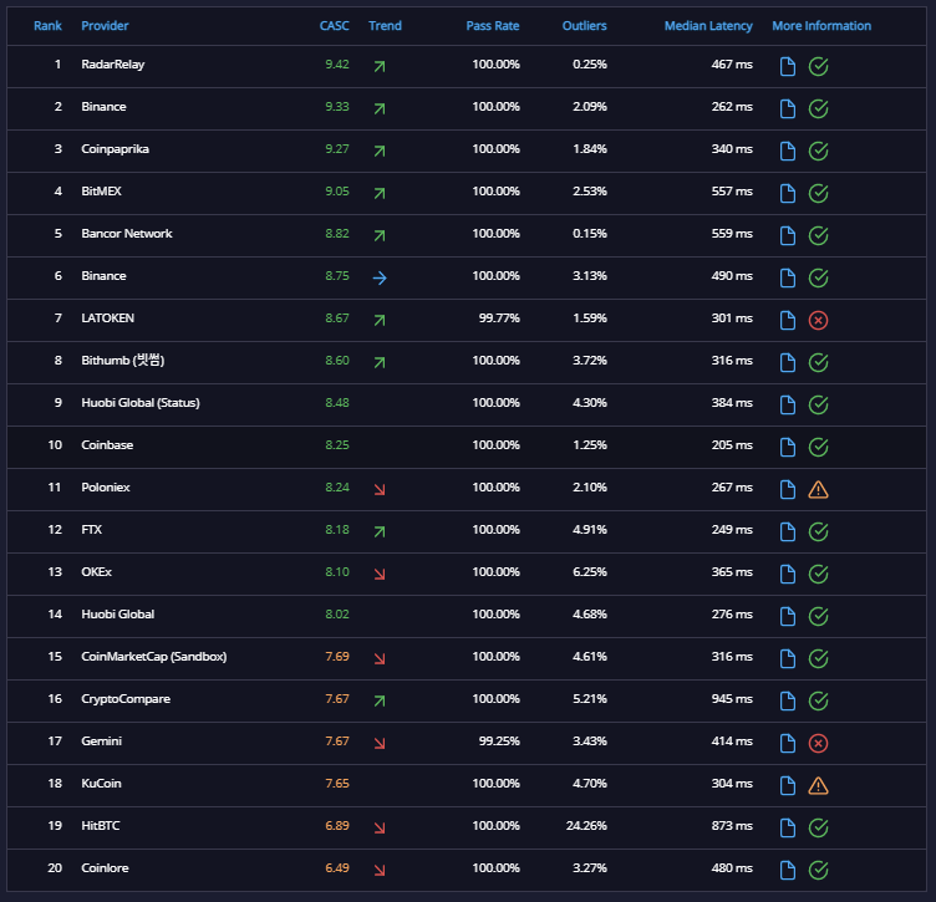Sort table by Rank column header
This screenshot has width=936, height=902.
48,26
